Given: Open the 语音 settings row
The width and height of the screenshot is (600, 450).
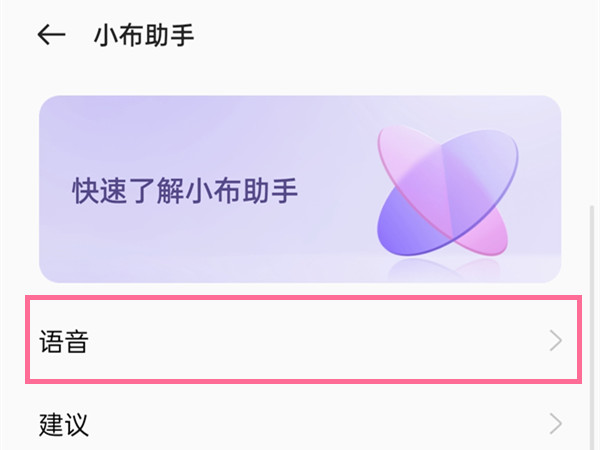Looking at the screenshot, I should (300, 342).
